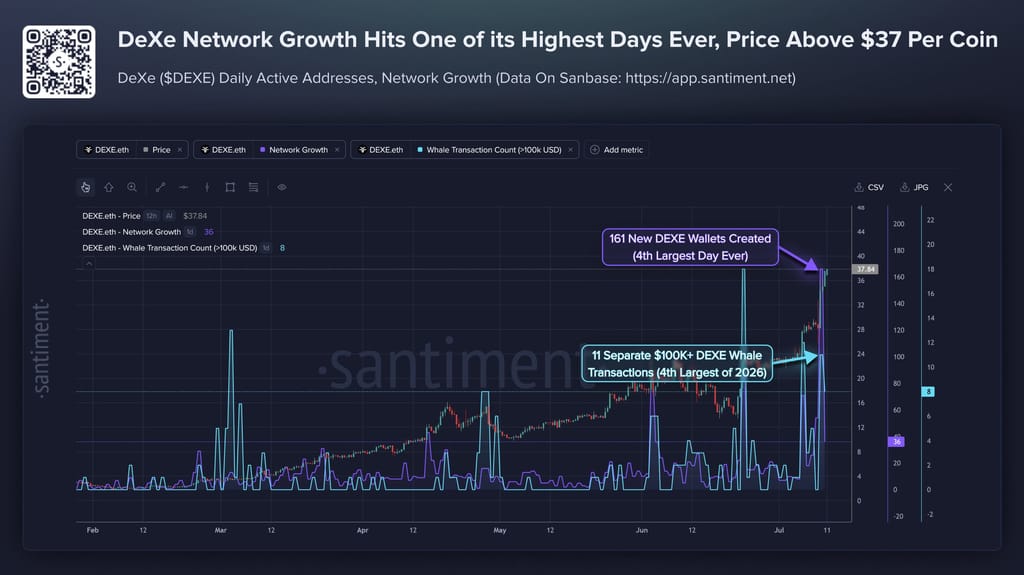This screenshot has width=1024, height=575.
Task: Select the diagonal trend line drawing tool
Action: pos(161,188)
